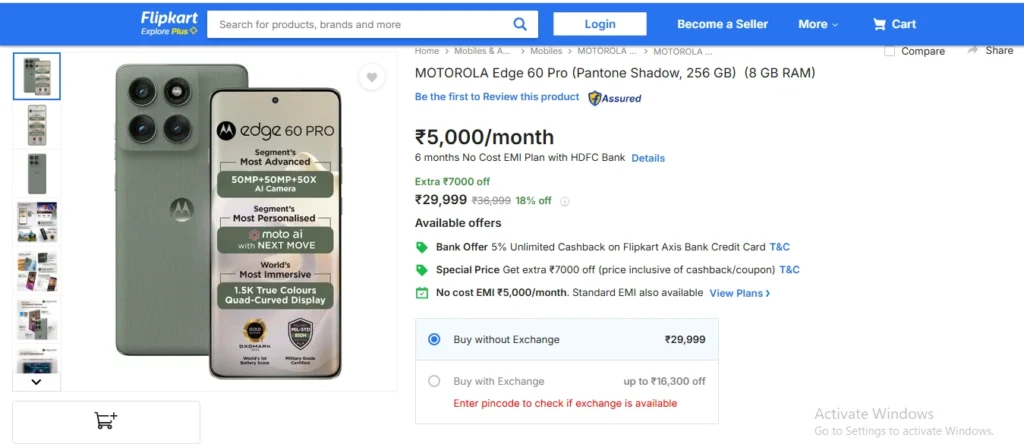
Task: Go to Home breadcrumb
Action: click(427, 50)
